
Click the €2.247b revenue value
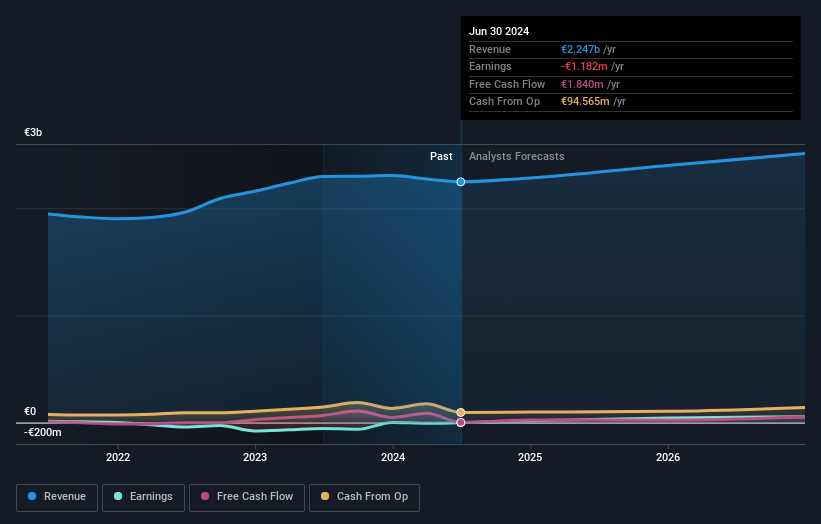[580, 49]
